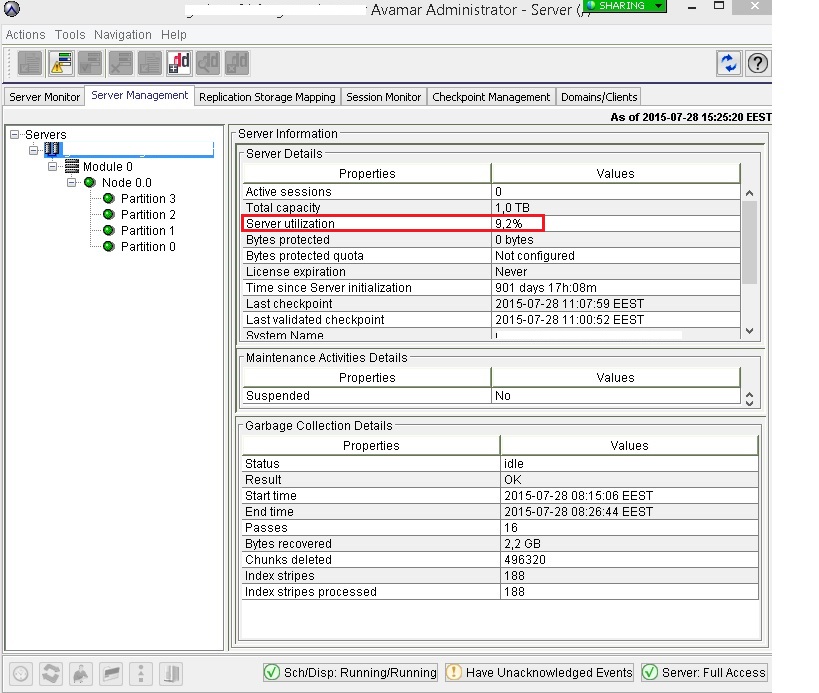Click the user icon in the bottom toolbar

(x=80, y=674)
